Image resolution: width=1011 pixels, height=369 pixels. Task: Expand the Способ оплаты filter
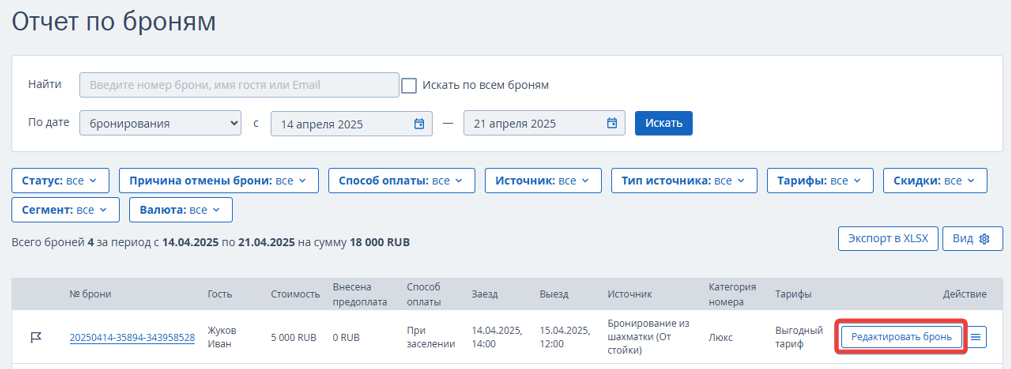(402, 181)
